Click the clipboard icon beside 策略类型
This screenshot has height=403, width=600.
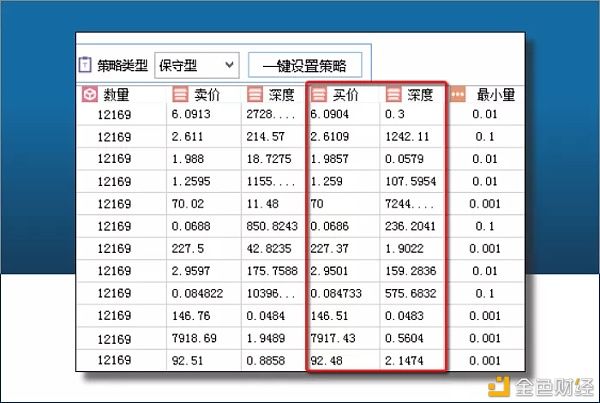click(x=85, y=65)
